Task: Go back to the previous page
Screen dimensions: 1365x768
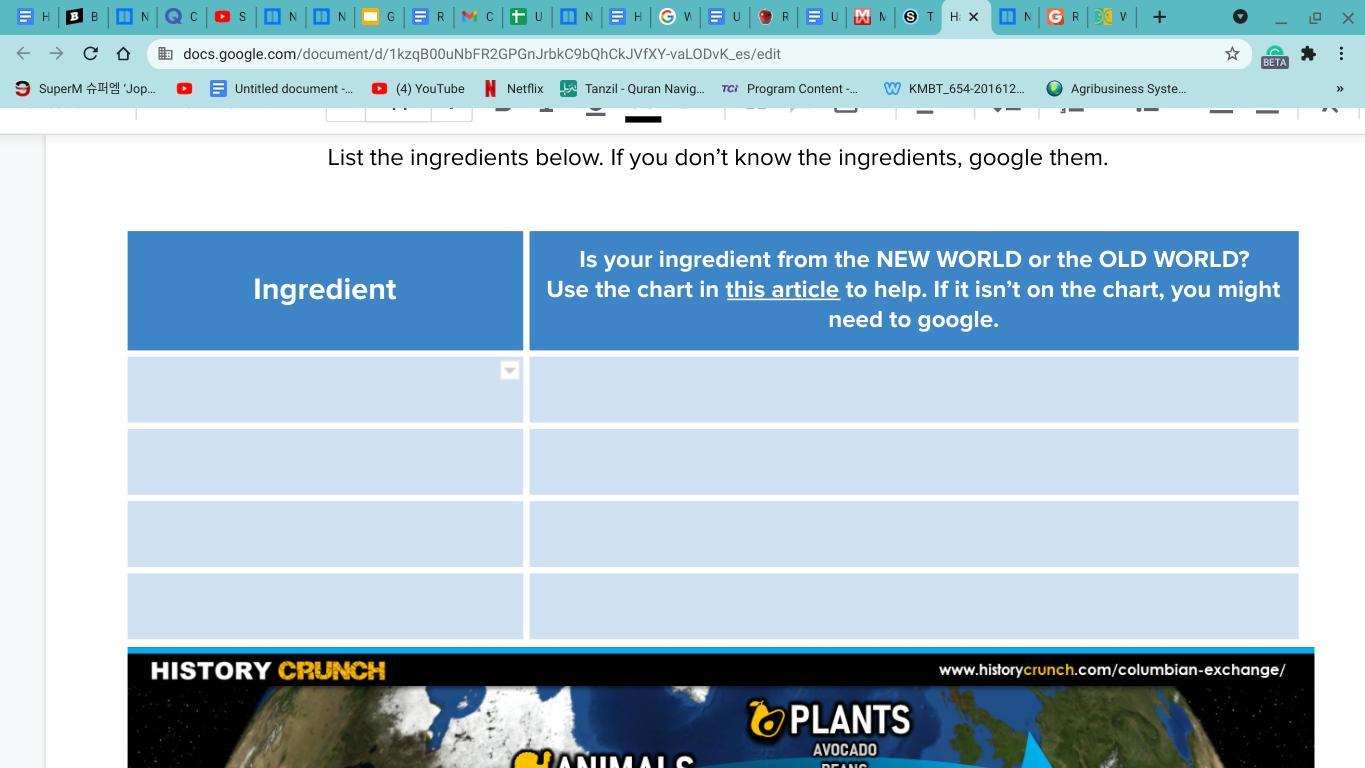Action: pos(24,54)
